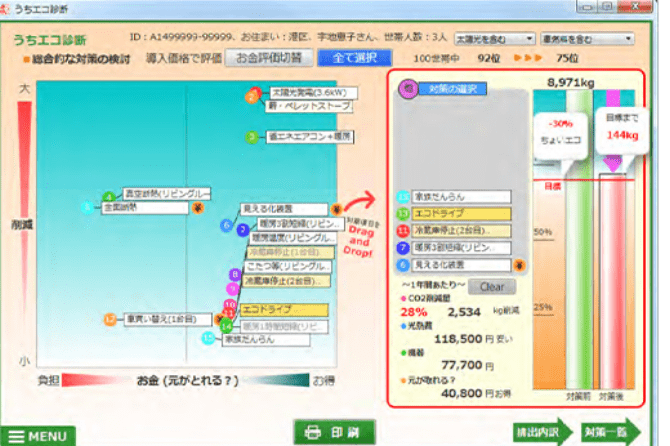670x446 pixels.
Task: Click purple circle 8 marker in chart
Action: [235, 274]
